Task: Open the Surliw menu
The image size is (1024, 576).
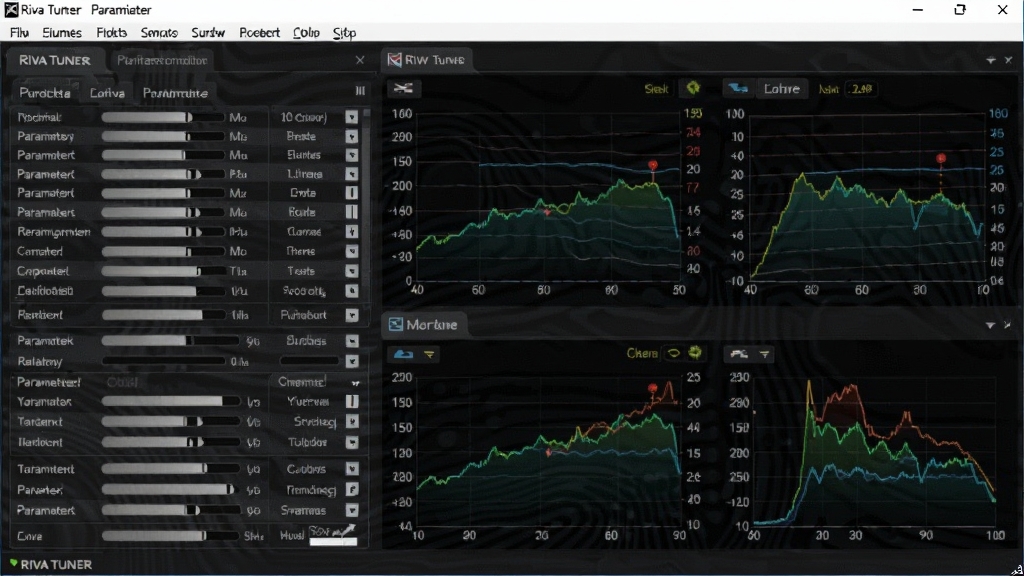Action: click(x=208, y=33)
